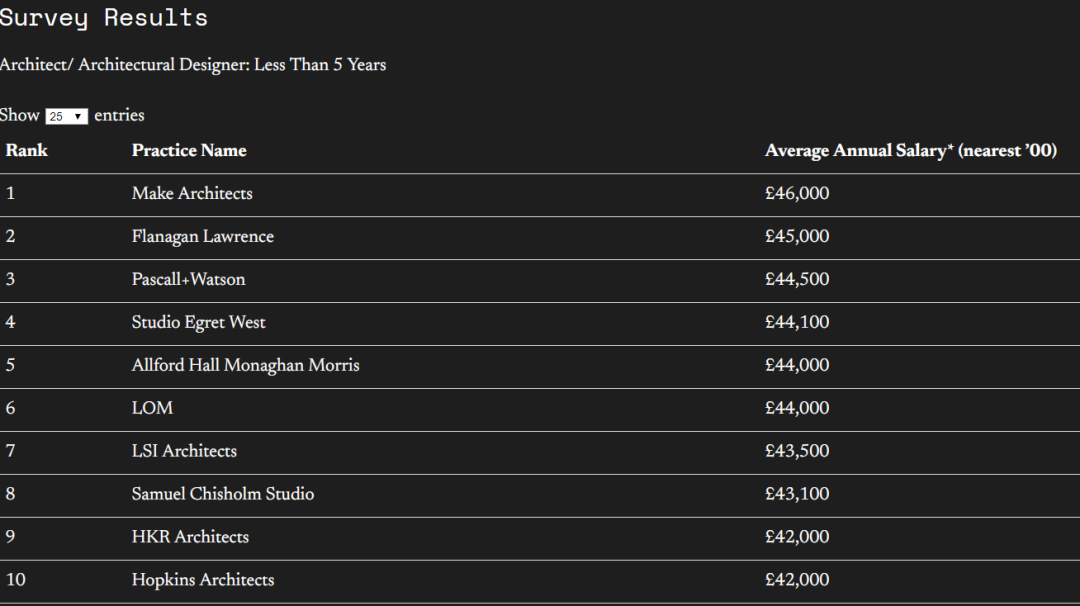Click the £44,500 salary cell
The height and width of the screenshot is (606, 1080).
797,280
